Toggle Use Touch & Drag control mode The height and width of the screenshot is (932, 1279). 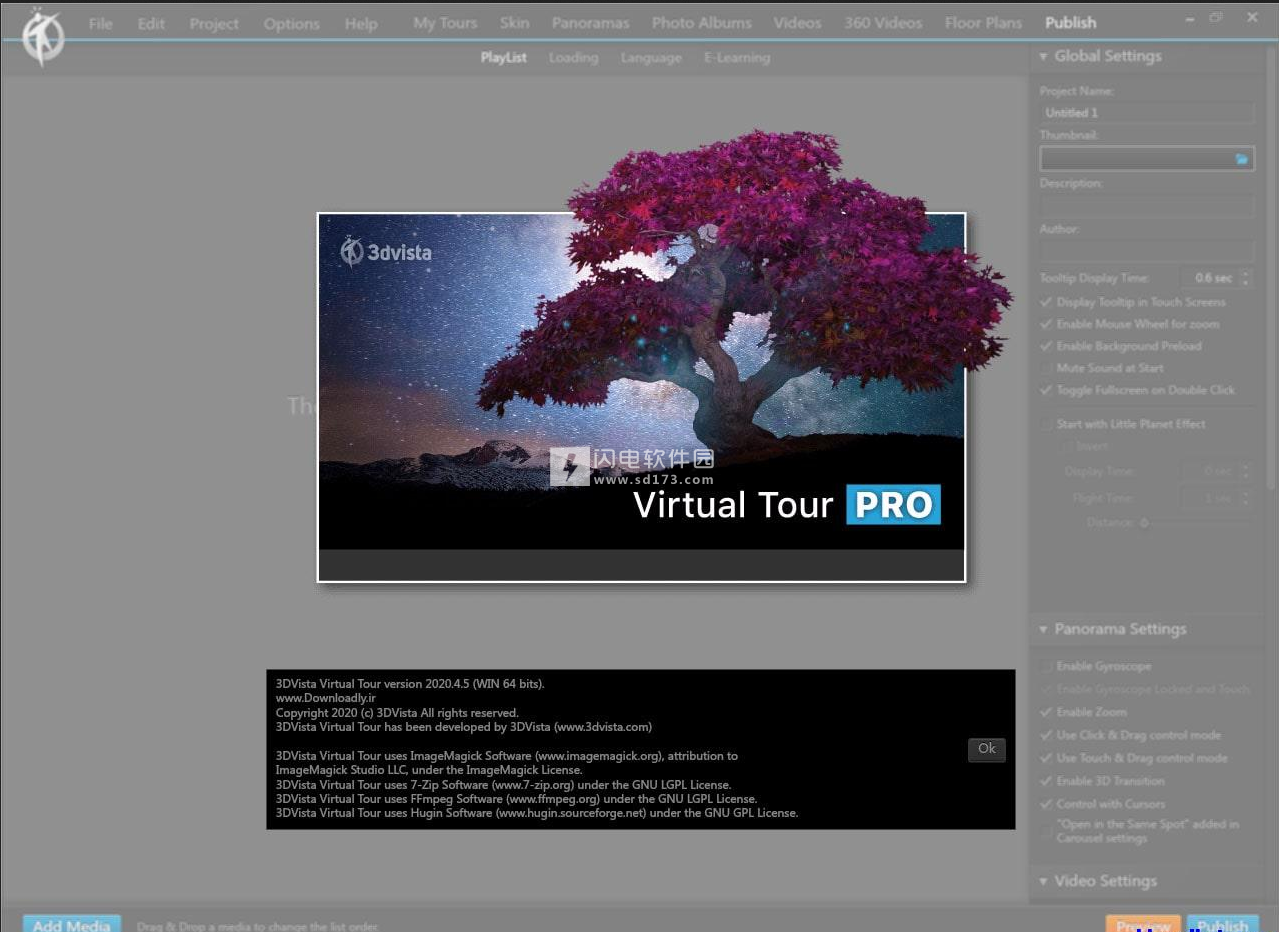[1047, 758]
